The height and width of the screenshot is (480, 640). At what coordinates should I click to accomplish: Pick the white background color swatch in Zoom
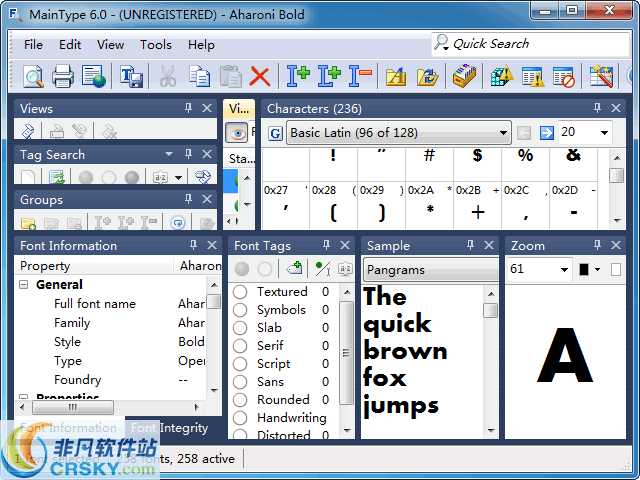point(616,269)
